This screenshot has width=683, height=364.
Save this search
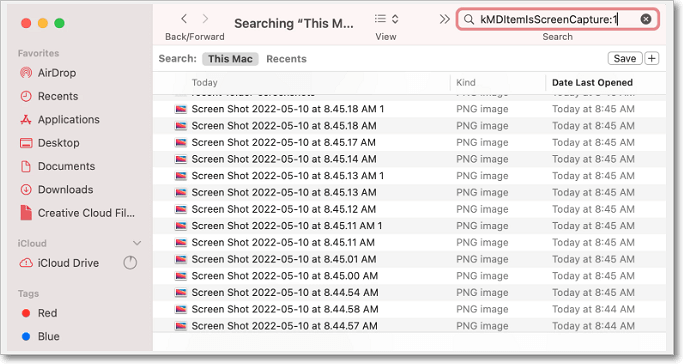(x=625, y=58)
